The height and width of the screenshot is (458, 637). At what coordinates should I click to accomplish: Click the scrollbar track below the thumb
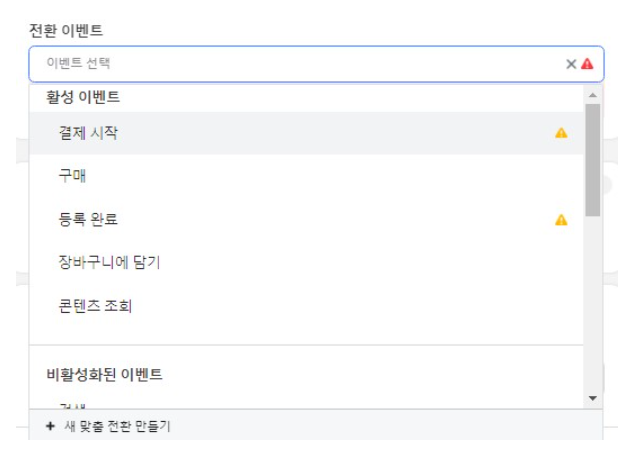[x=593, y=305]
